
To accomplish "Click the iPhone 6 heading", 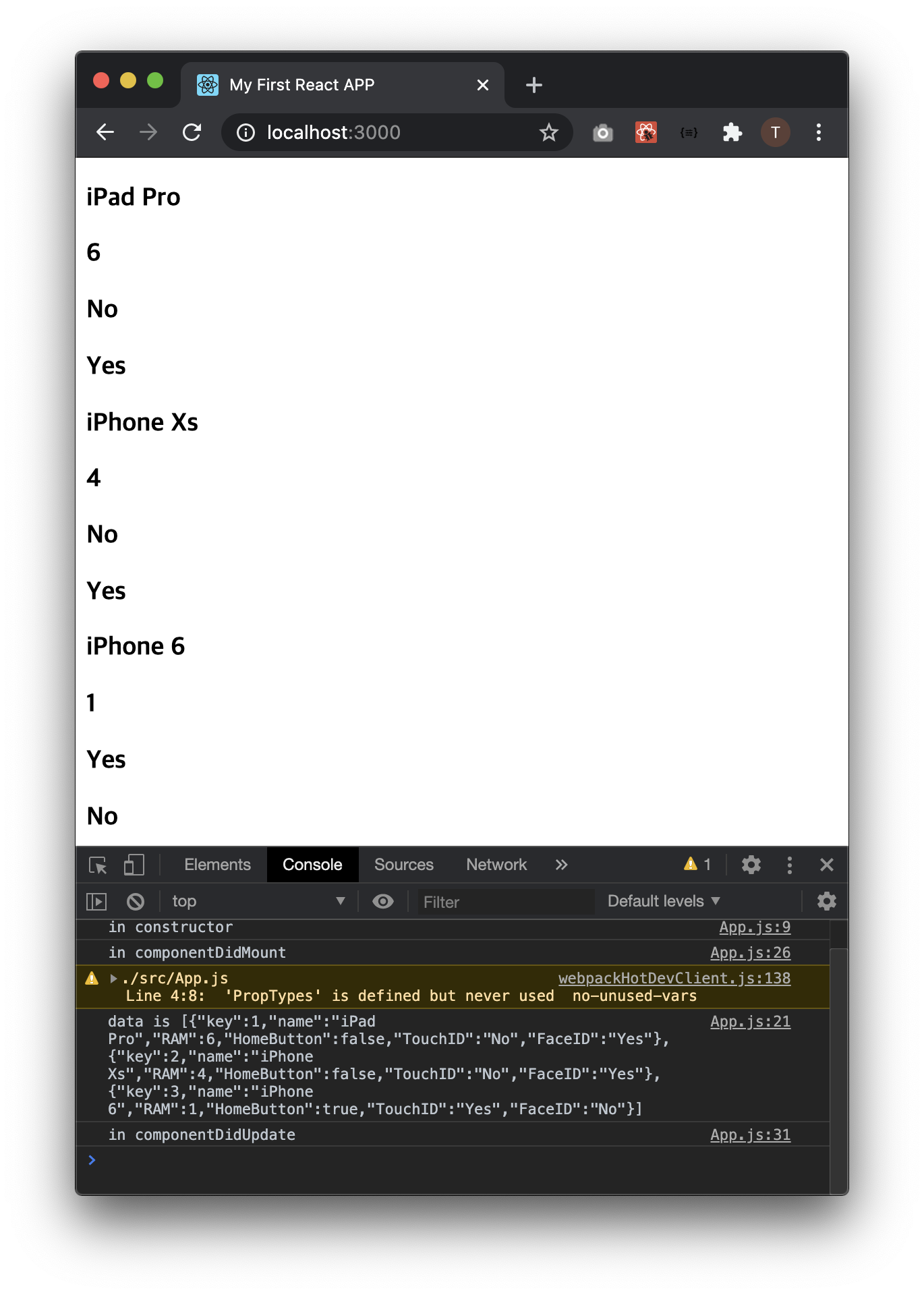I will coord(136,646).
